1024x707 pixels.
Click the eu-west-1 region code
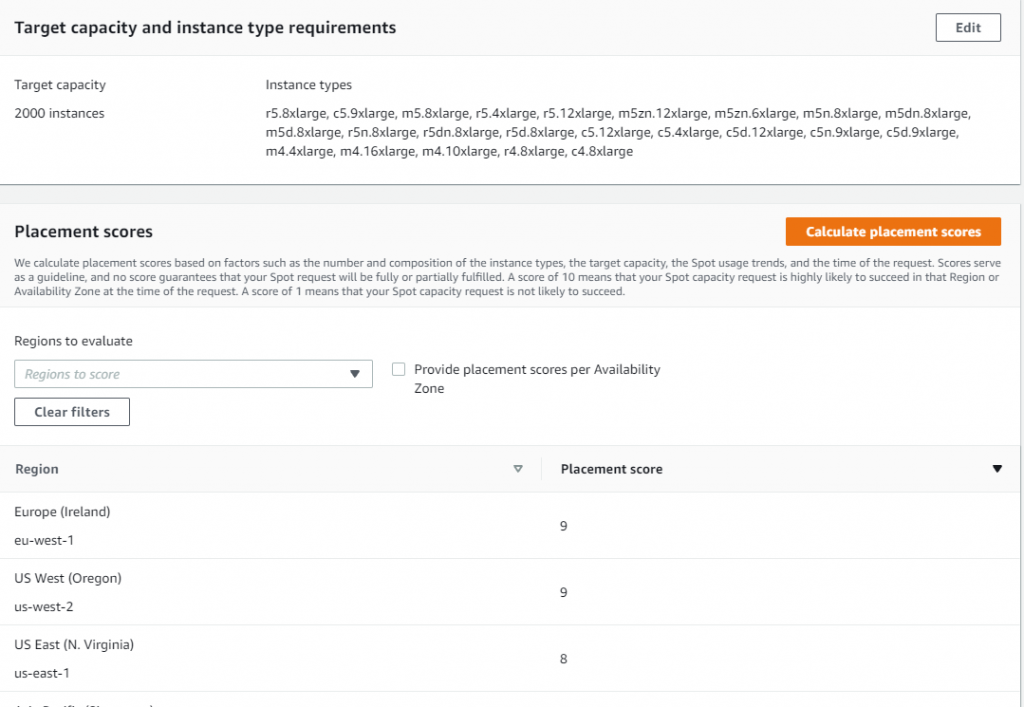coord(42,539)
